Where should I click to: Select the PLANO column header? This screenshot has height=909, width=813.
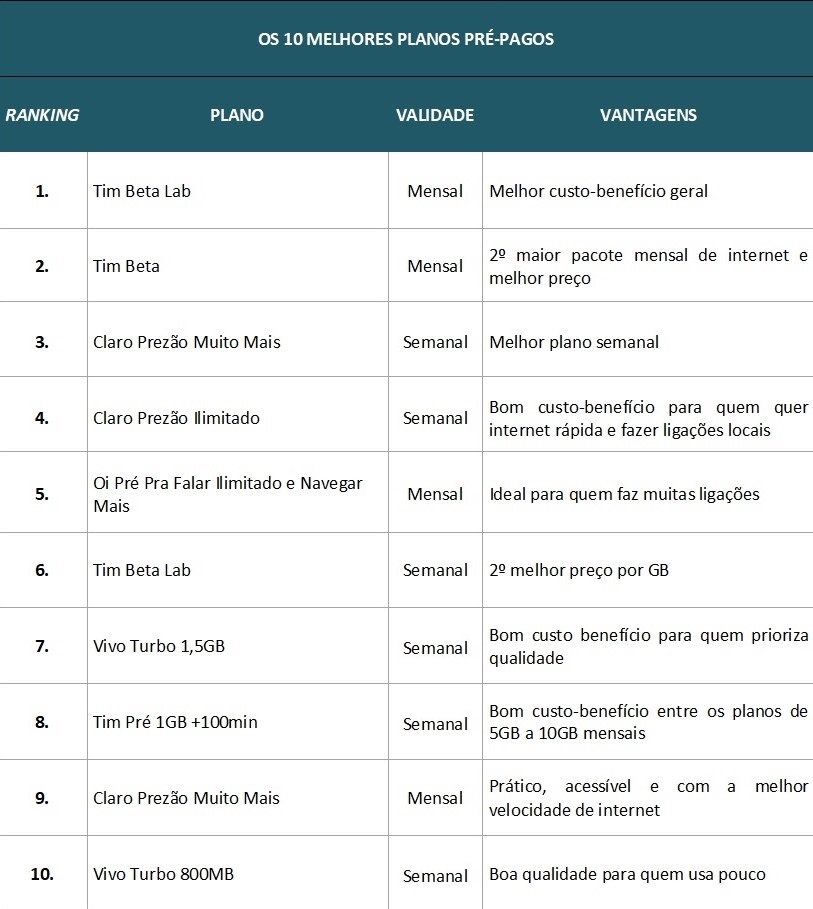tap(237, 115)
